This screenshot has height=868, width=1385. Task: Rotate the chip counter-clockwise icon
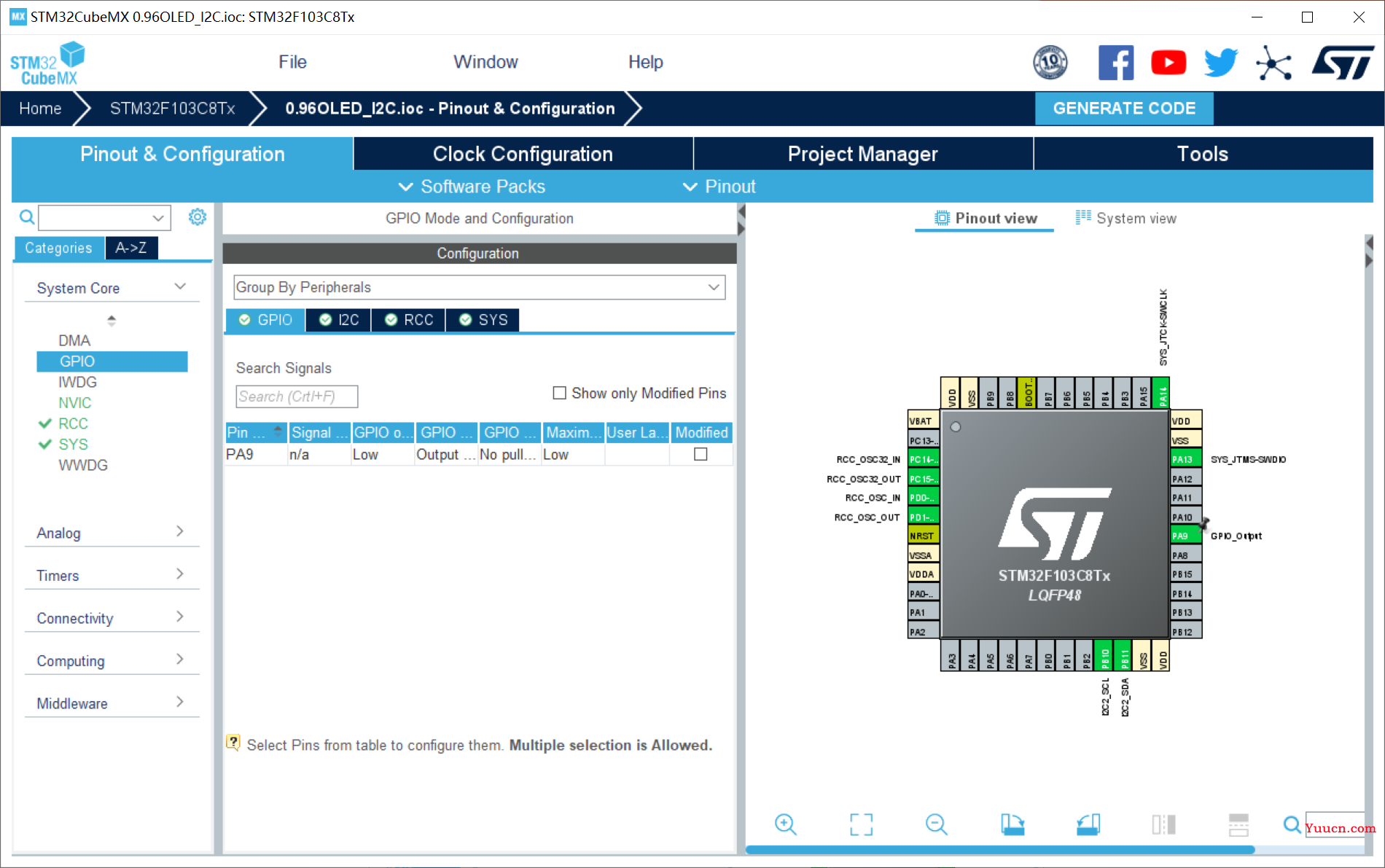[1088, 824]
